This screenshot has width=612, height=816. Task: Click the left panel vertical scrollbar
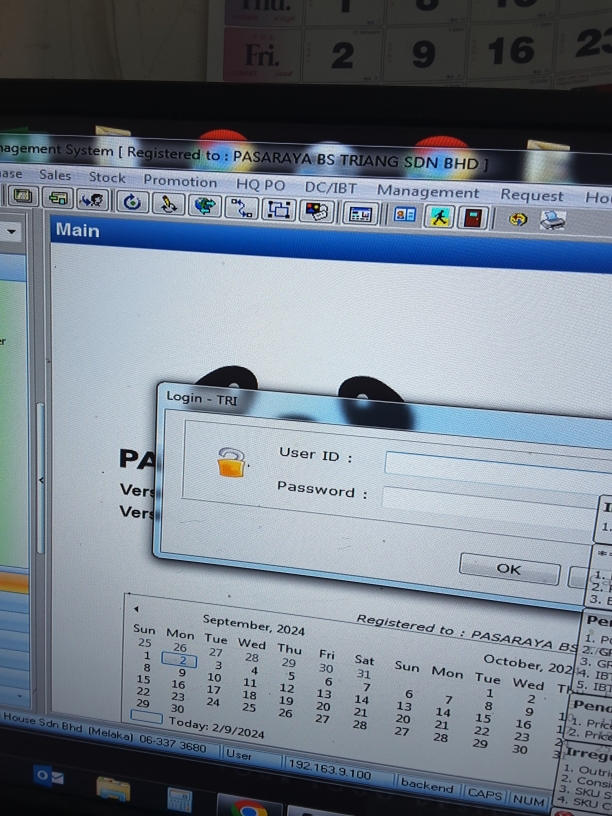[41, 478]
